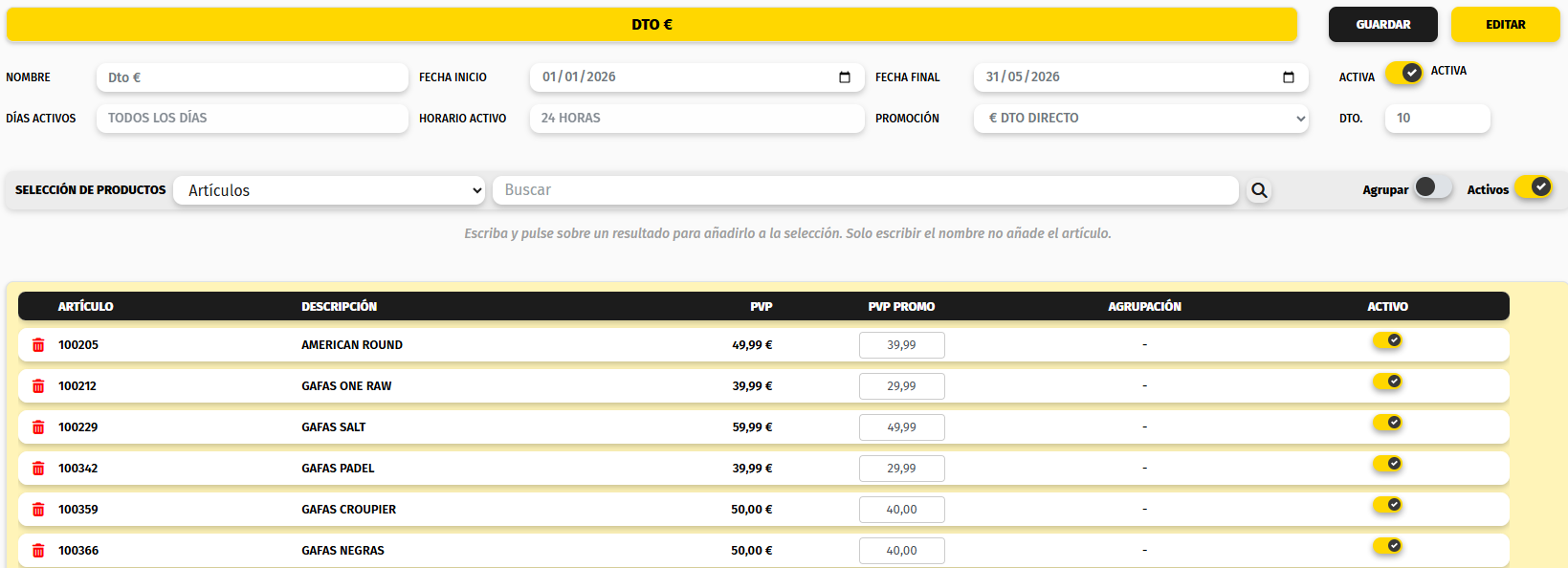
Task: Remove GAFAS ONE RAW using trash icon
Action: pos(38,386)
